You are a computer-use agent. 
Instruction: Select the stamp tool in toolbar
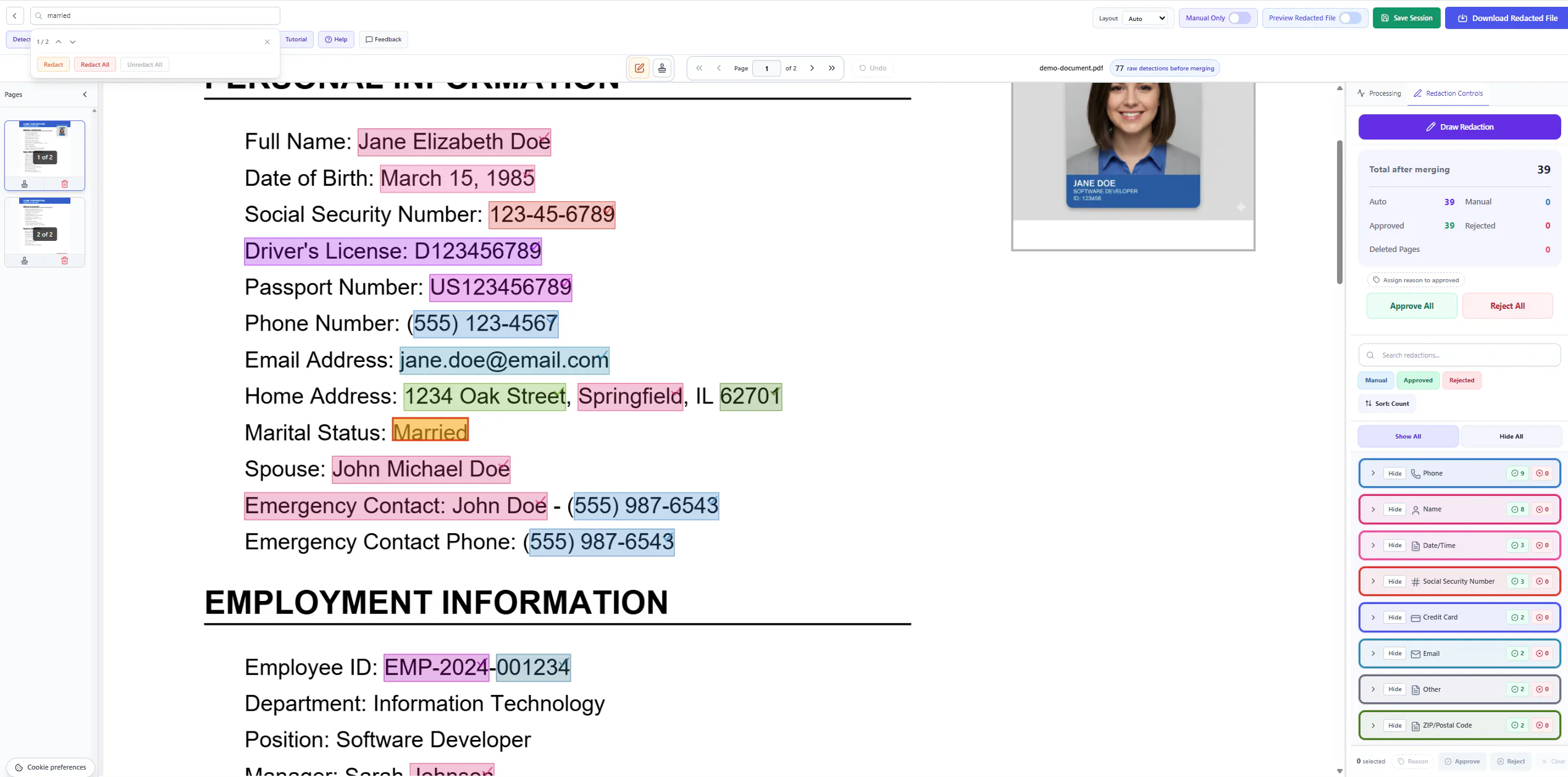click(662, 68)
